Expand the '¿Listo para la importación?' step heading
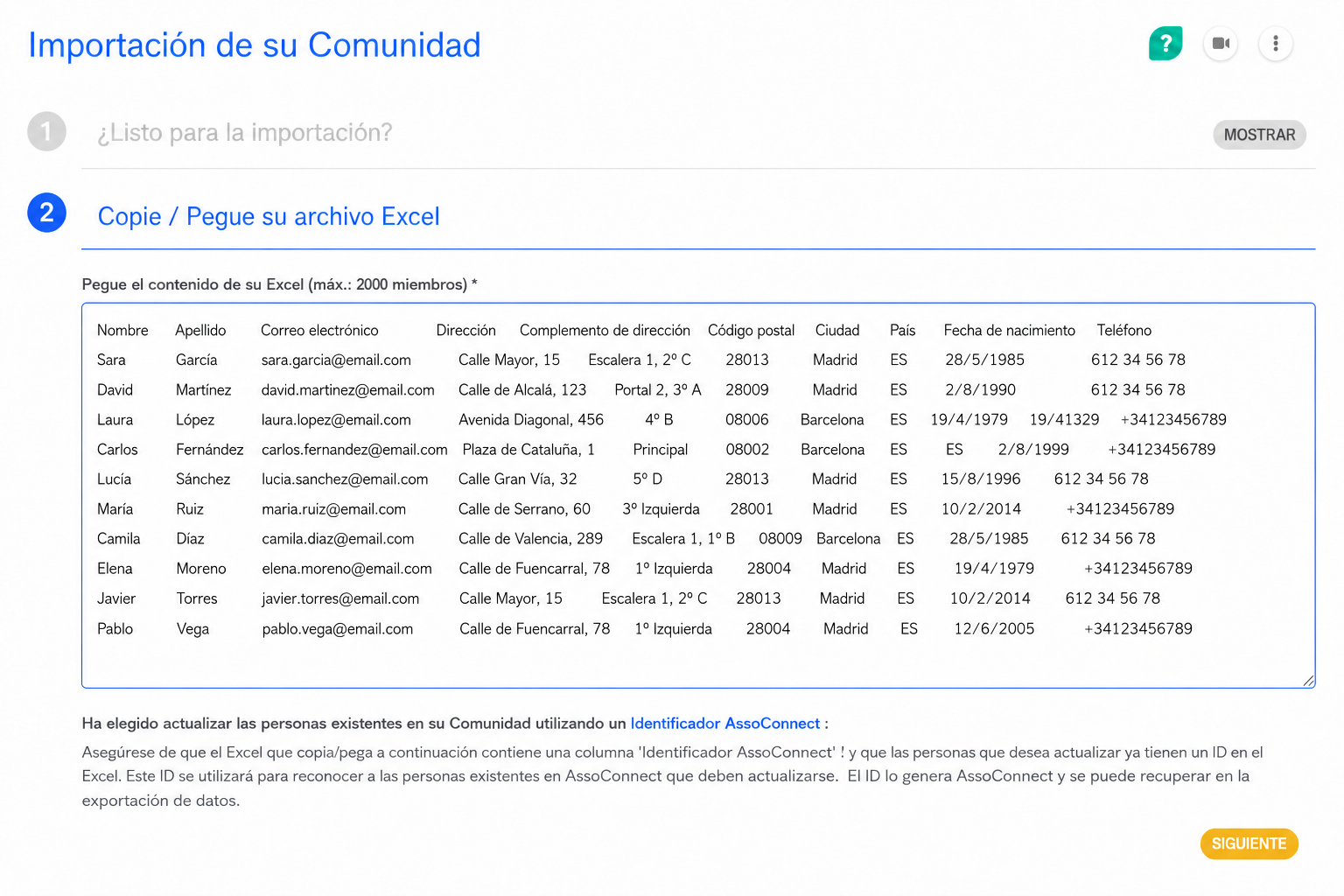Image resolution: width=1344 pixels, height=896 pixels. 245,132
